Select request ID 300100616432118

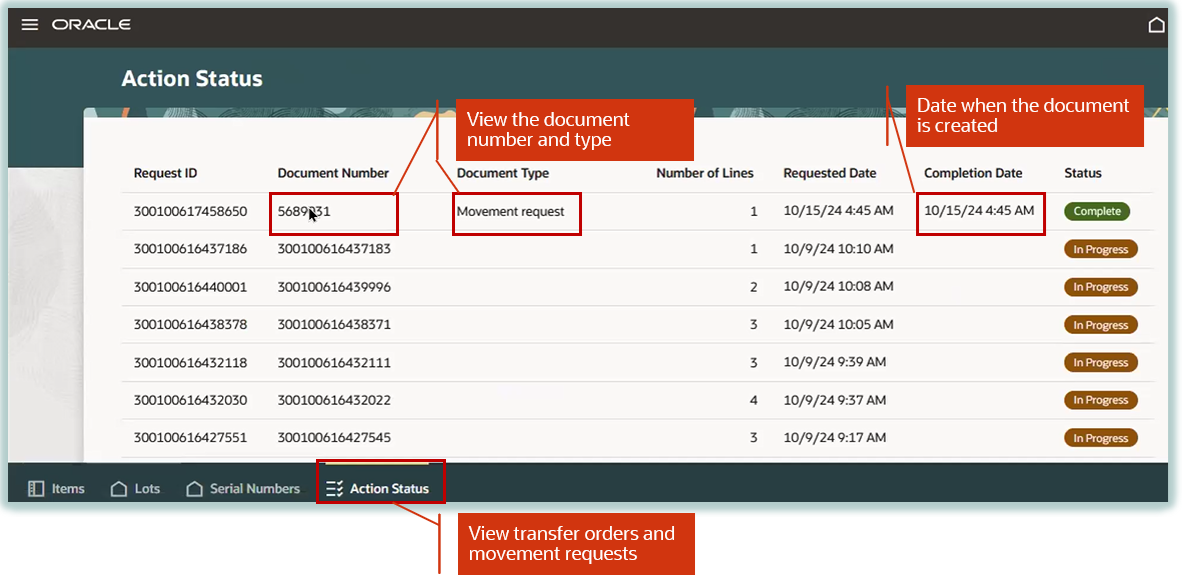click(x=190, y=363)
